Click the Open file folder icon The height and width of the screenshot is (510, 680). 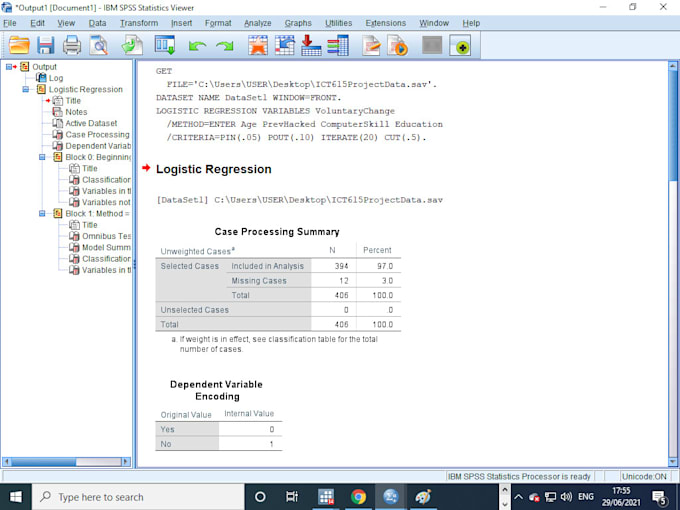19,45
